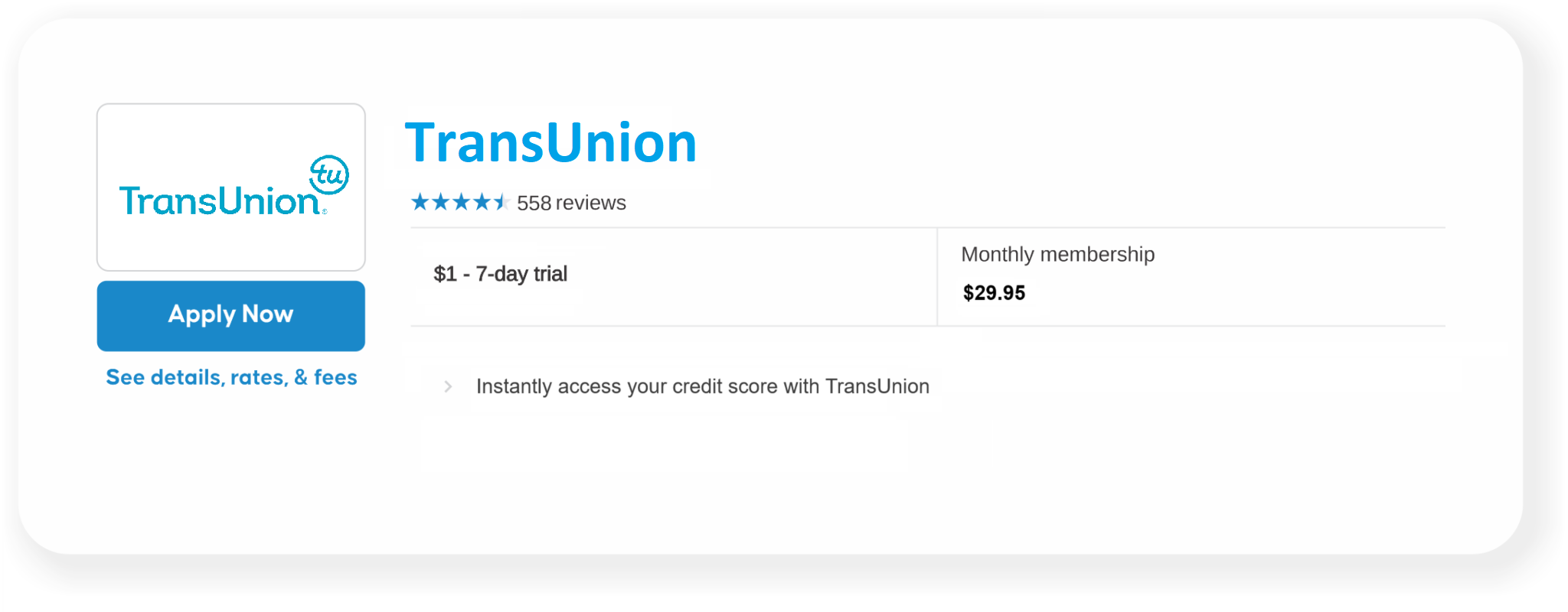This screenshot has height=612, width=1568.
Task: Open the TransUnion heading link
Action: pyautogui.click(x=550, y=142)
